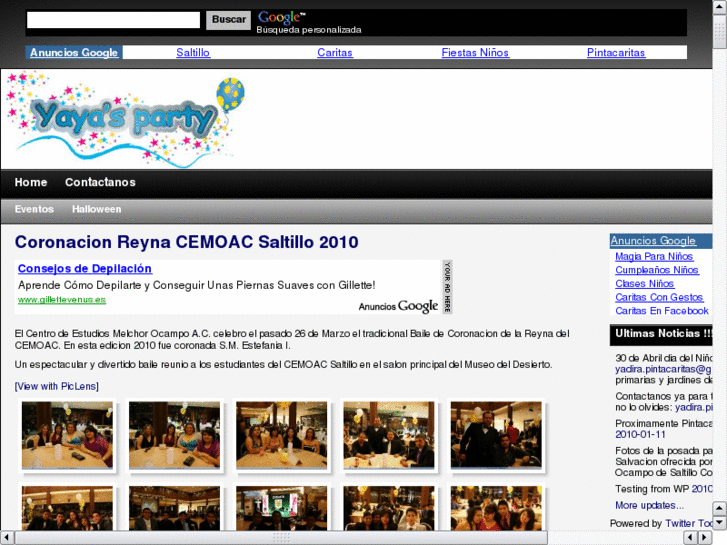Switch to the Halloween tab
The width and height of the screenshot is (727, 545).
96,209
